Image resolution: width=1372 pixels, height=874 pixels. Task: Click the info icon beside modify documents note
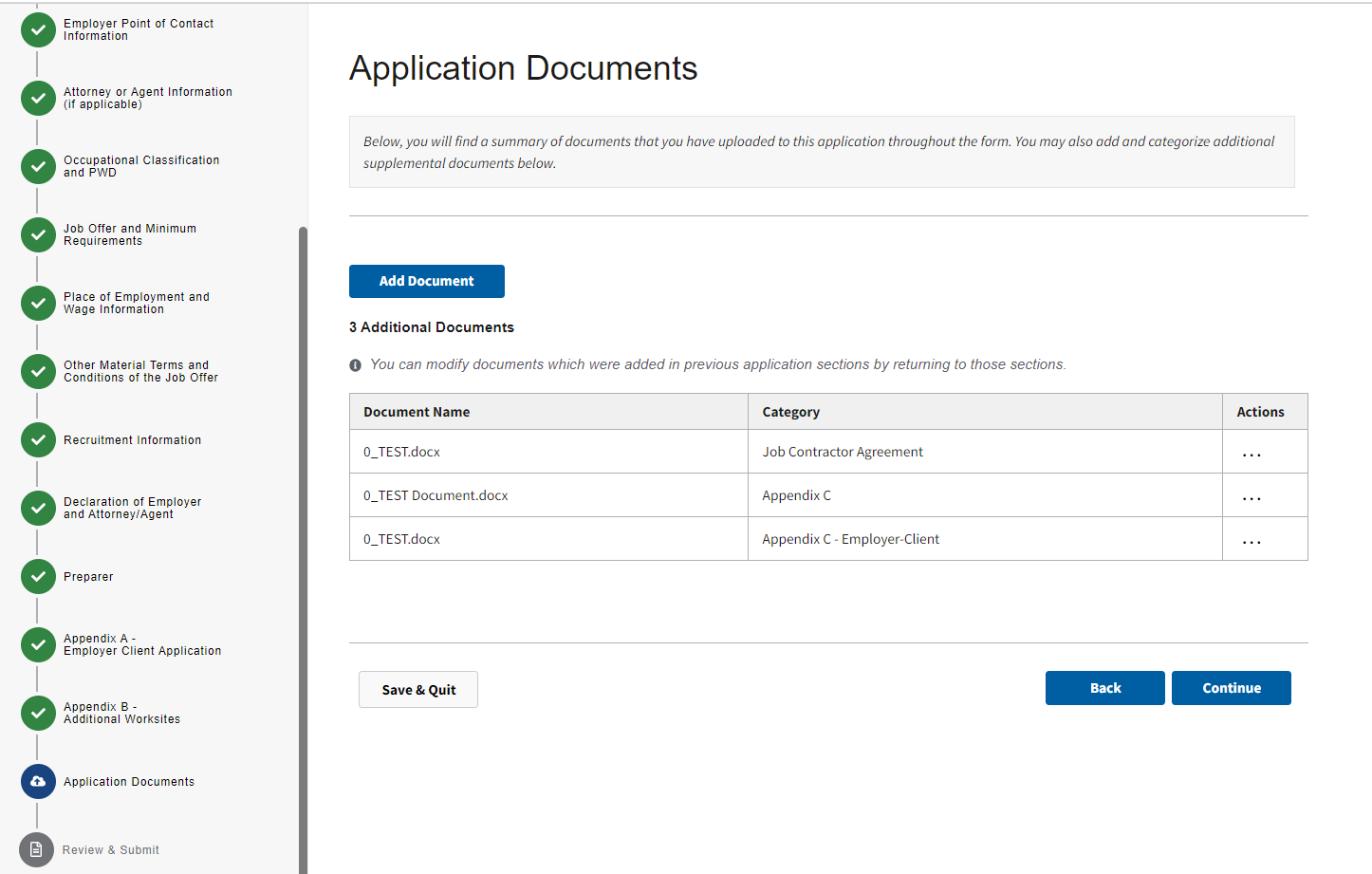[355, 365]
